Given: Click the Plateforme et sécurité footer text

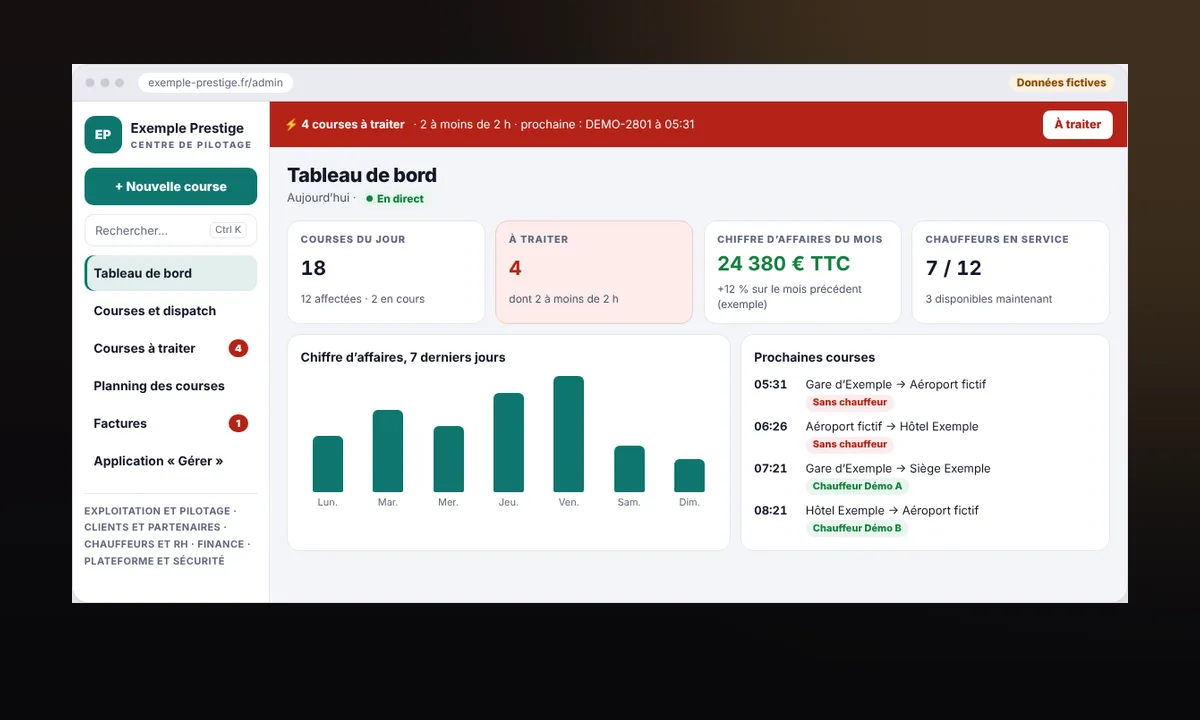Looking at the screenshot, I should (154, 561).
